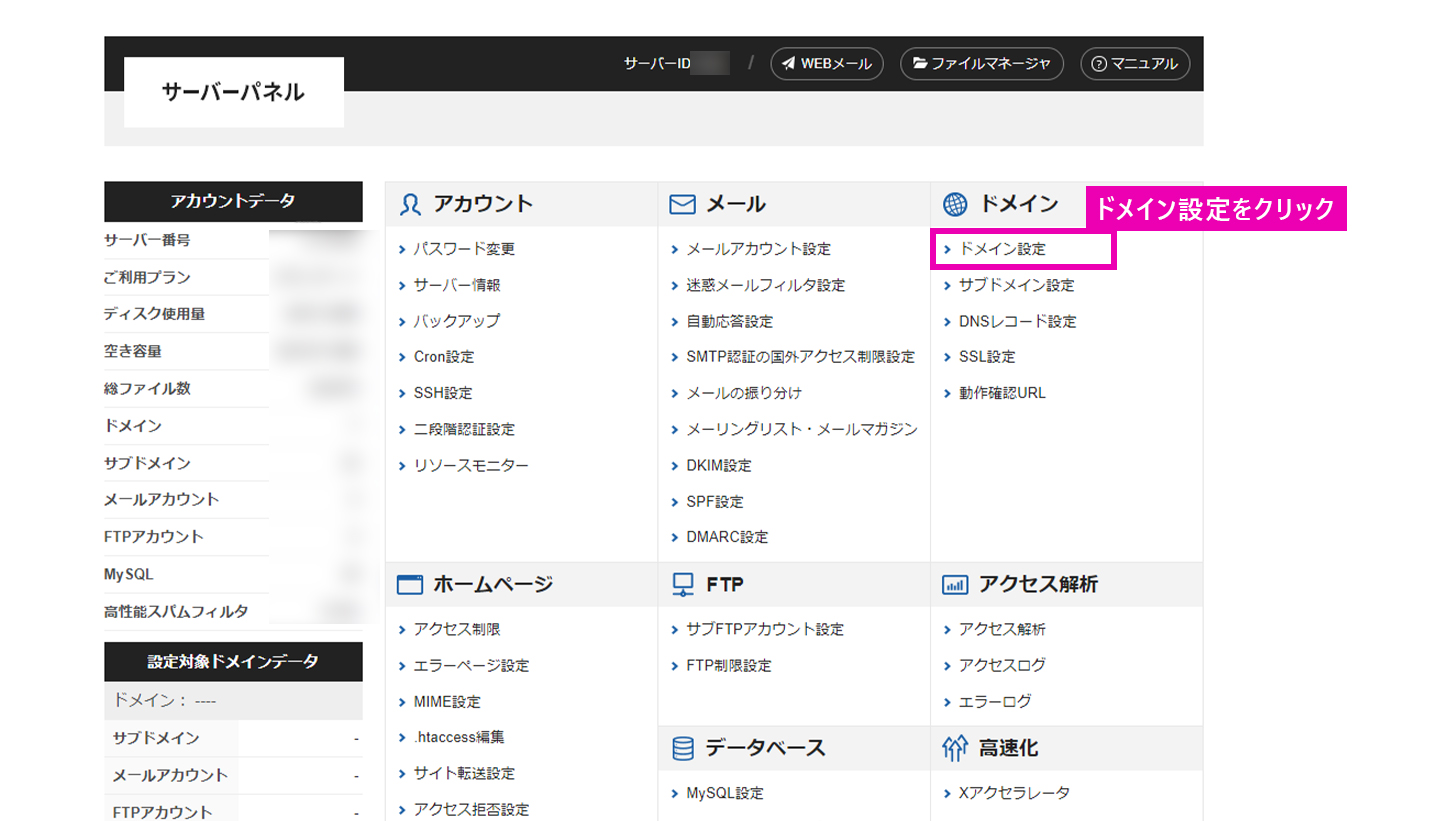
Task: Open DMARC設定 link
Action: click(727, 537)
